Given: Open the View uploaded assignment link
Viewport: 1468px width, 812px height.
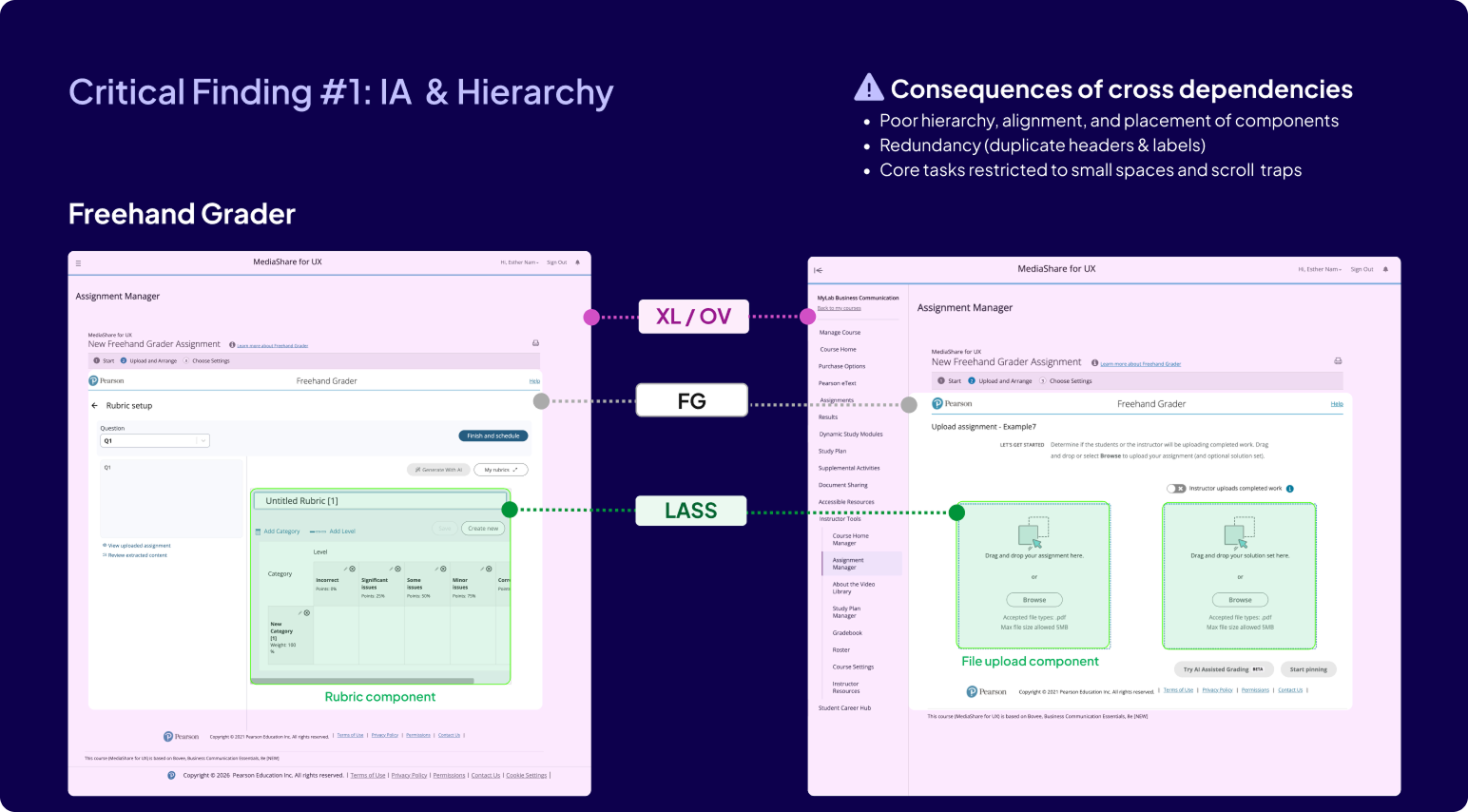Looking at the screenshot, I should point(139,546).
